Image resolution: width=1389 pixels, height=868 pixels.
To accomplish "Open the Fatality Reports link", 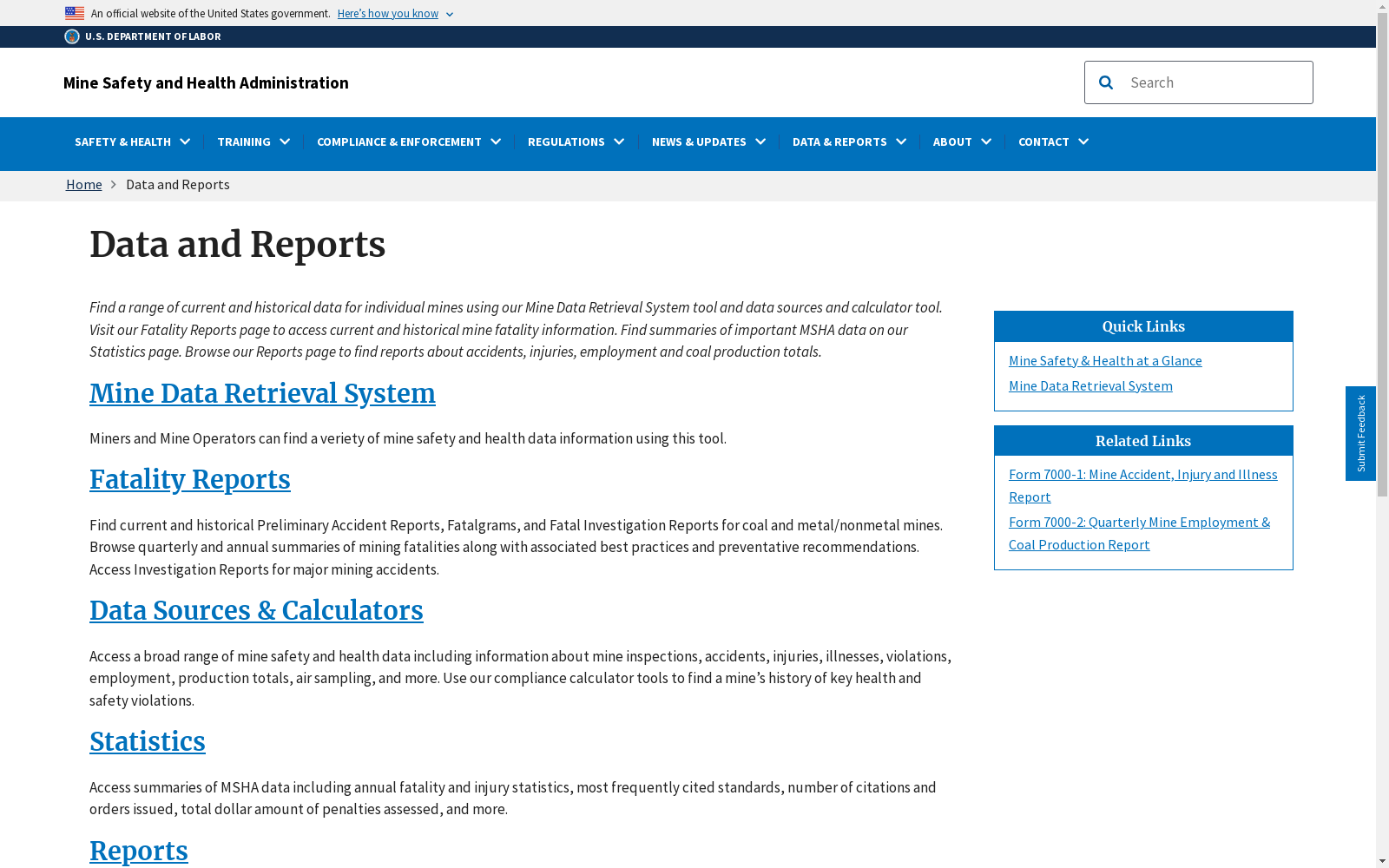I will (190, 479).
